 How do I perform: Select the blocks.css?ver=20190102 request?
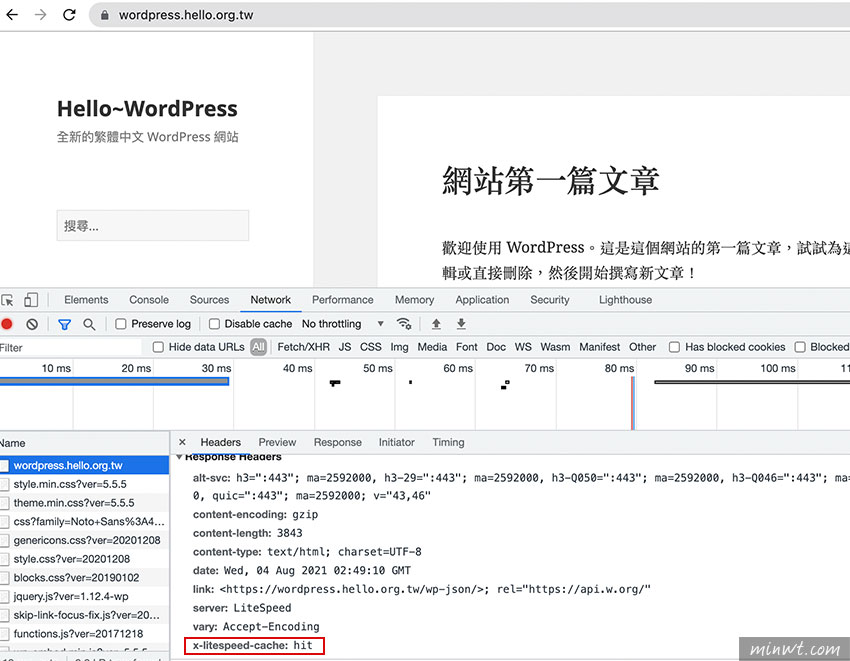85,577
